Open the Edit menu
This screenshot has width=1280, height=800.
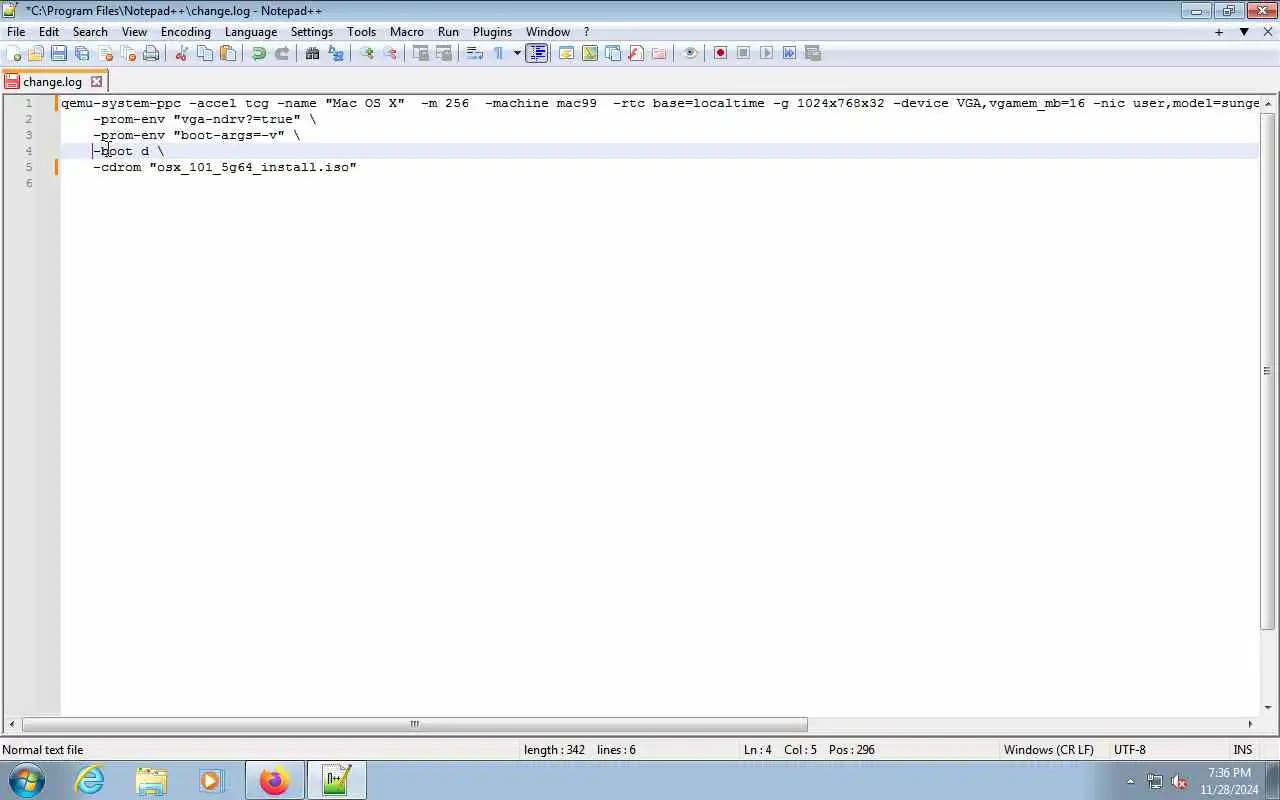(x=49, y=32)
